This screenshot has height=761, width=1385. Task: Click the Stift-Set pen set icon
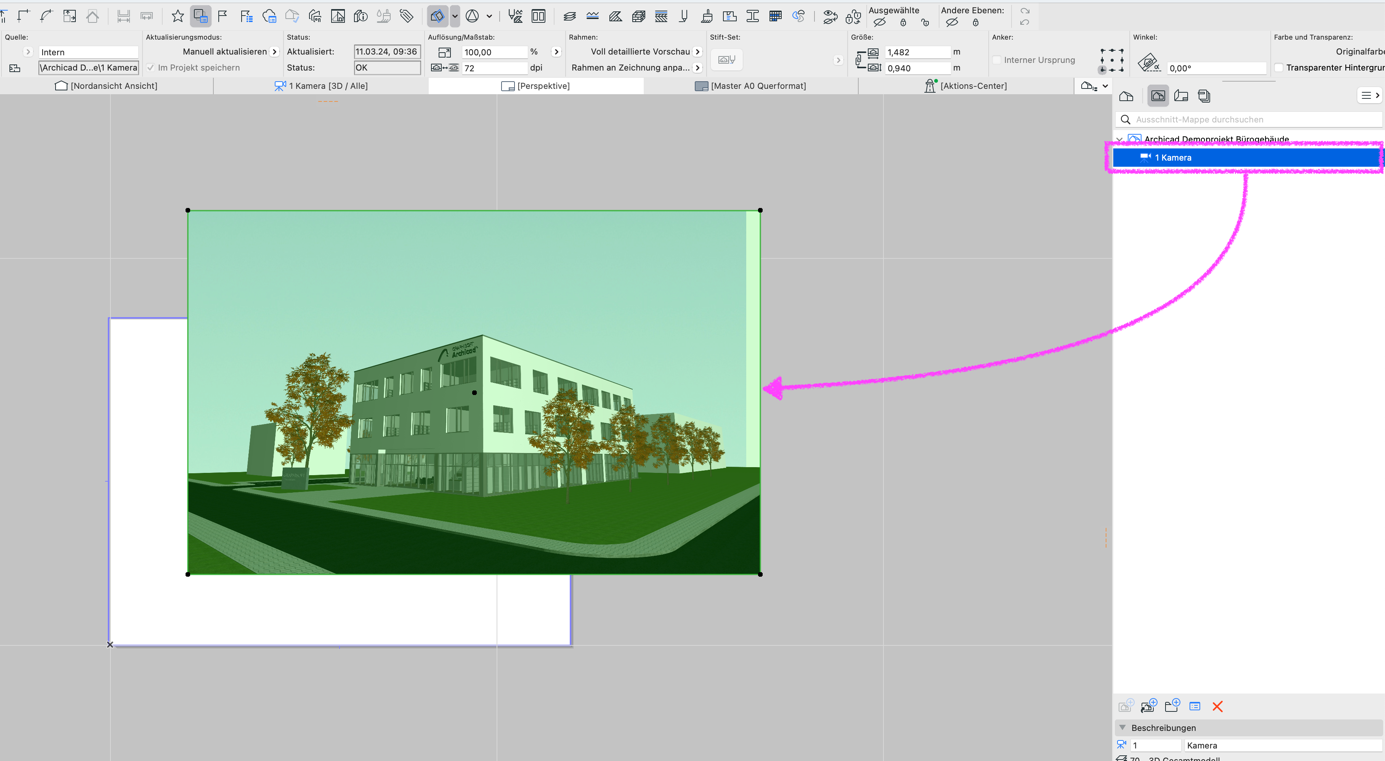pyautogui.click(x=727, y=60)
